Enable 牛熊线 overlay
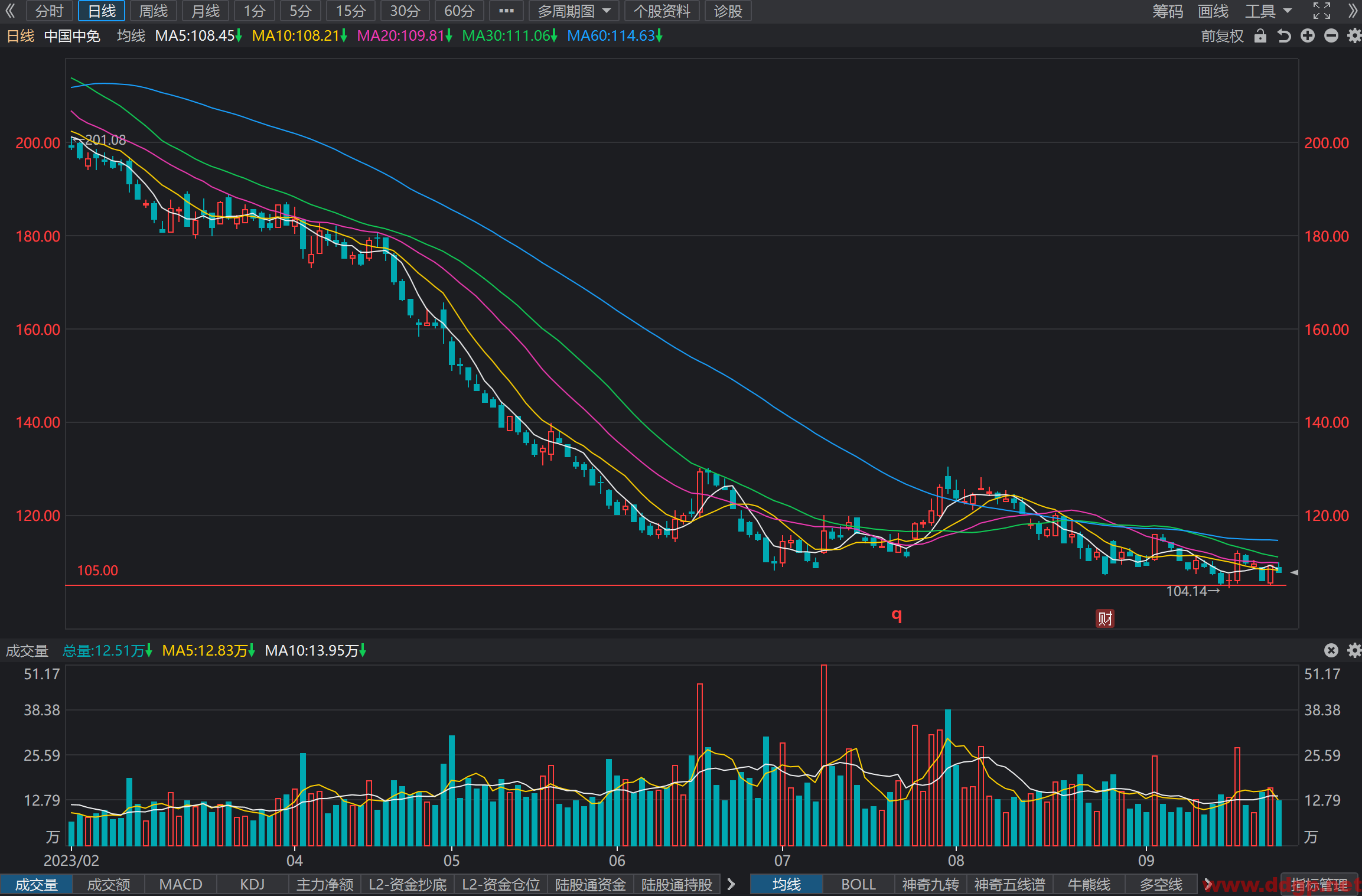 pos(1089,884)
